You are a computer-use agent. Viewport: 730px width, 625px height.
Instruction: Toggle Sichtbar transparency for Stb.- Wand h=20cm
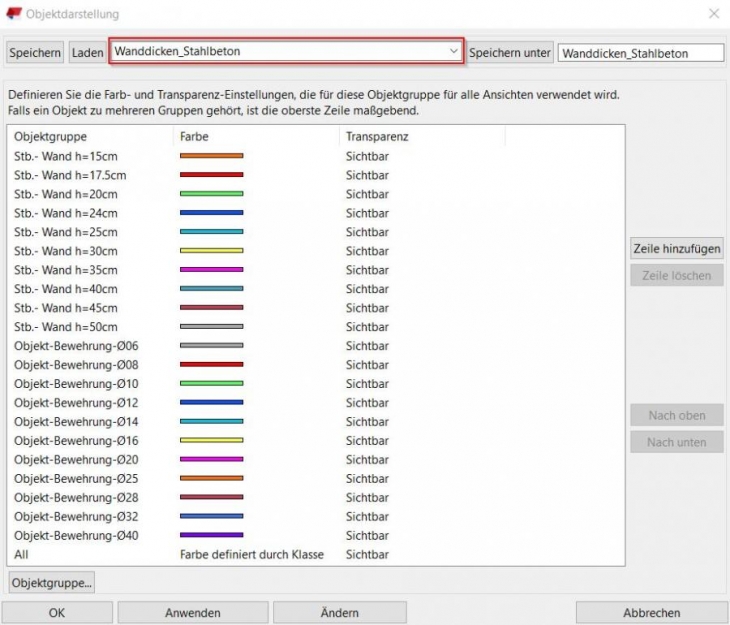tap(367, 194)
